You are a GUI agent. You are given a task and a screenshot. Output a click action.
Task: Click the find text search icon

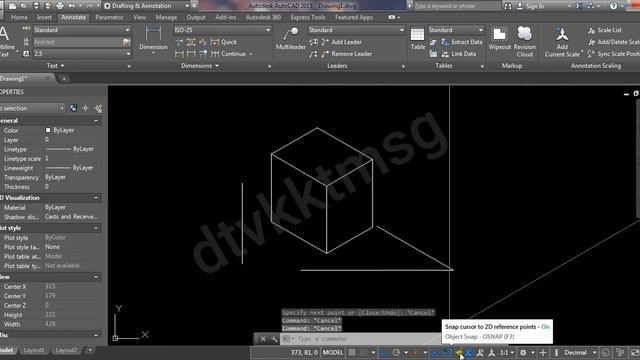click(126, 42)
